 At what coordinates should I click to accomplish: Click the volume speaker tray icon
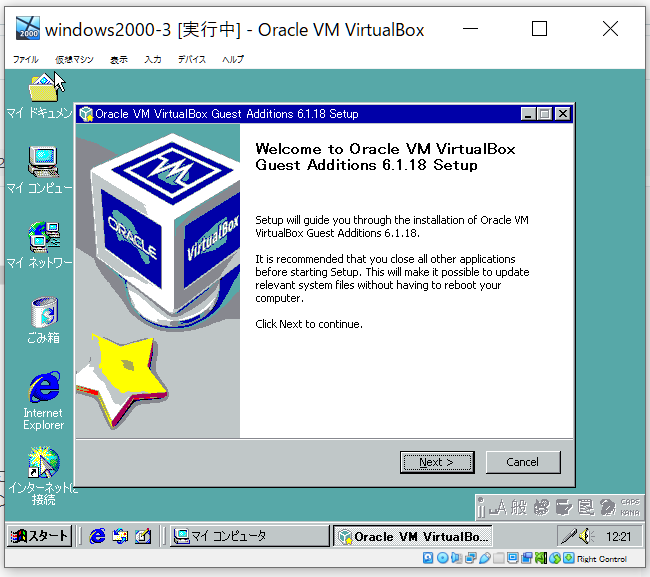pos(587,536)
